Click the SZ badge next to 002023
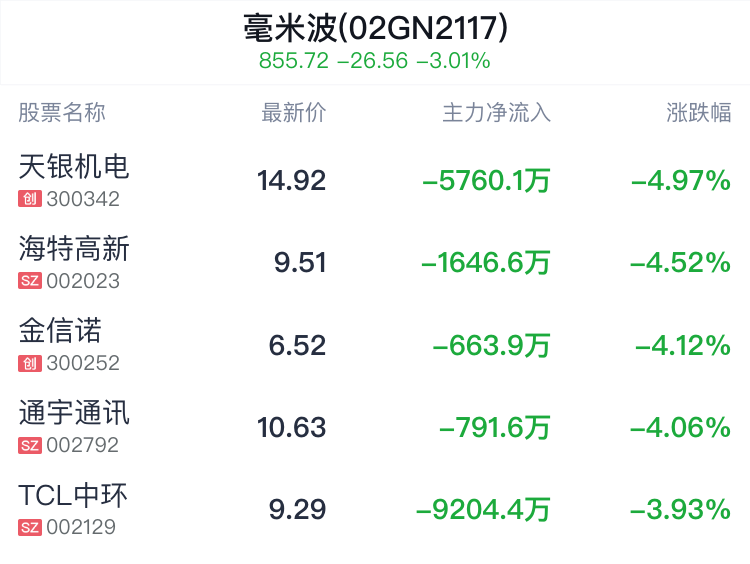This screenshot has width=750, height=564. tap(30, 281)
